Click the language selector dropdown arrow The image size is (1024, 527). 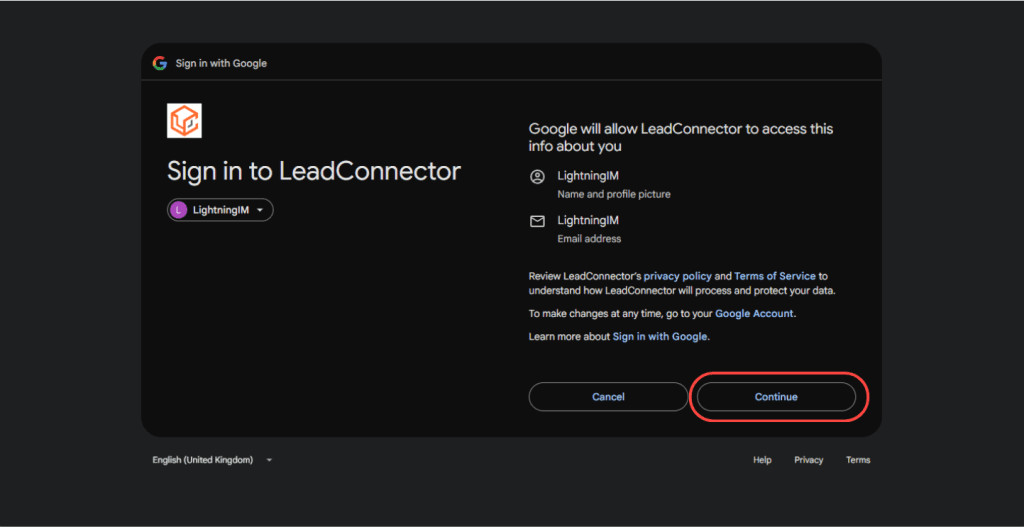click(269, 460)
